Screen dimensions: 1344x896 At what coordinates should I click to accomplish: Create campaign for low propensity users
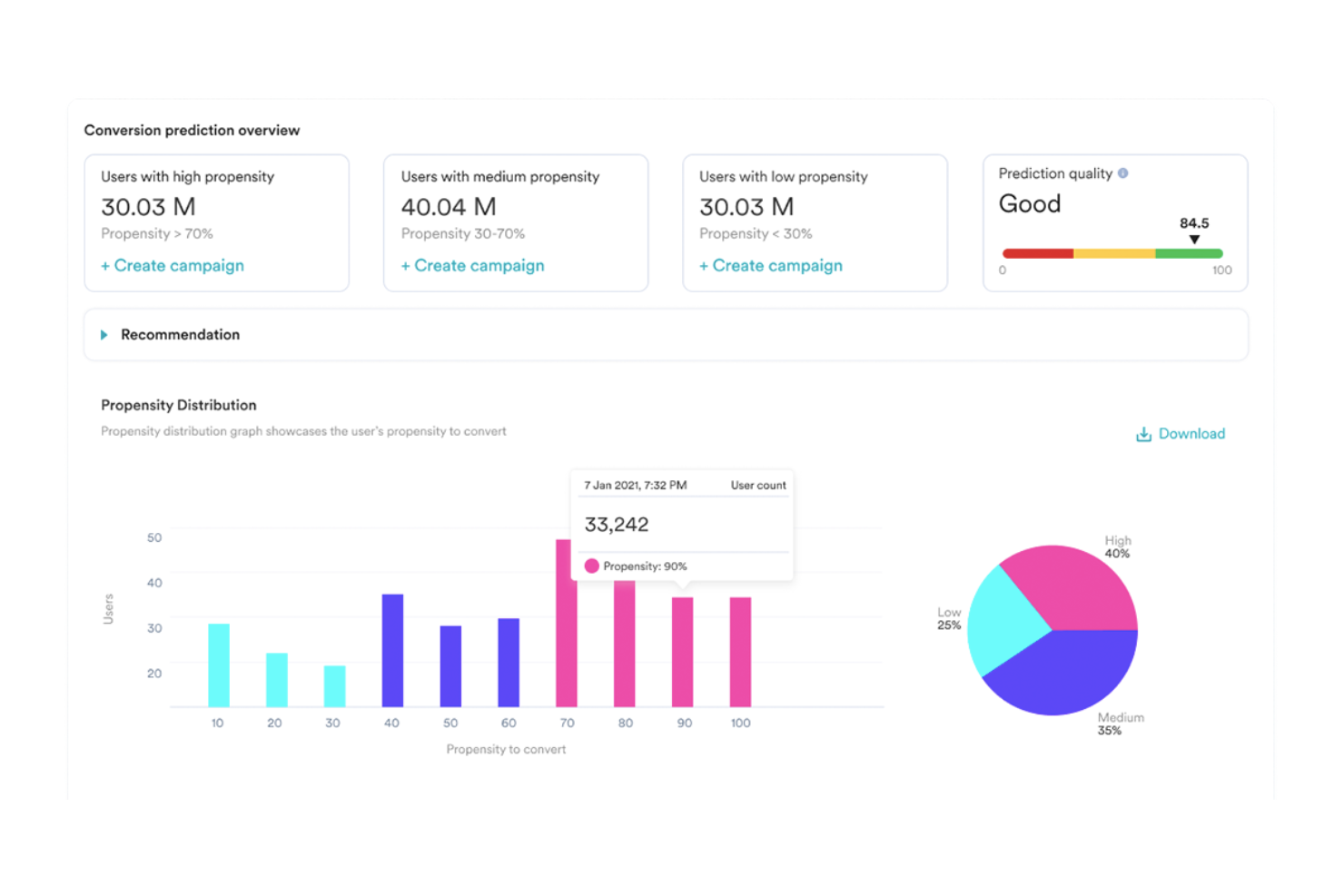(771, 266)
